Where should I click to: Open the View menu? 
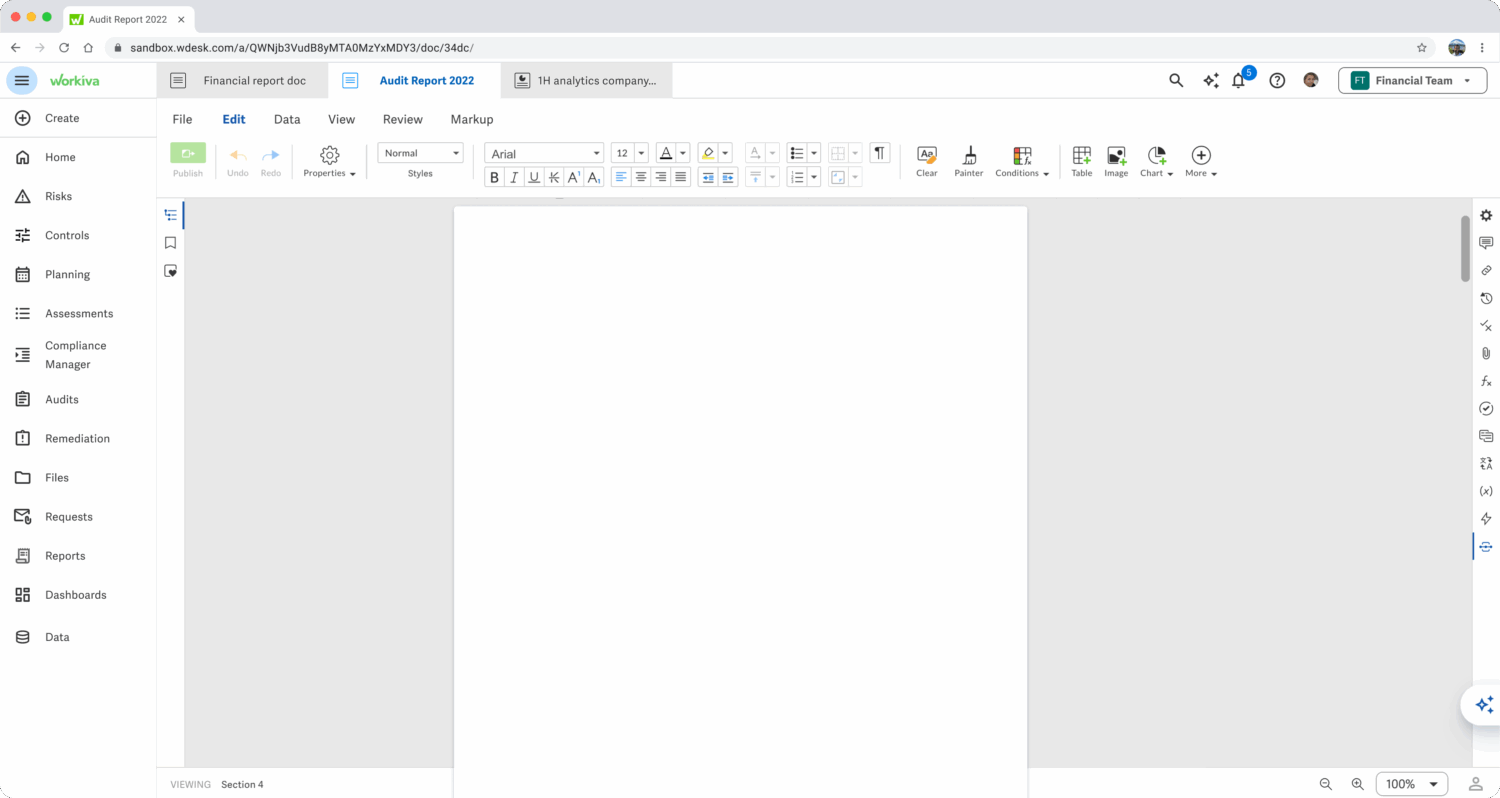click(x=341, y=119)
